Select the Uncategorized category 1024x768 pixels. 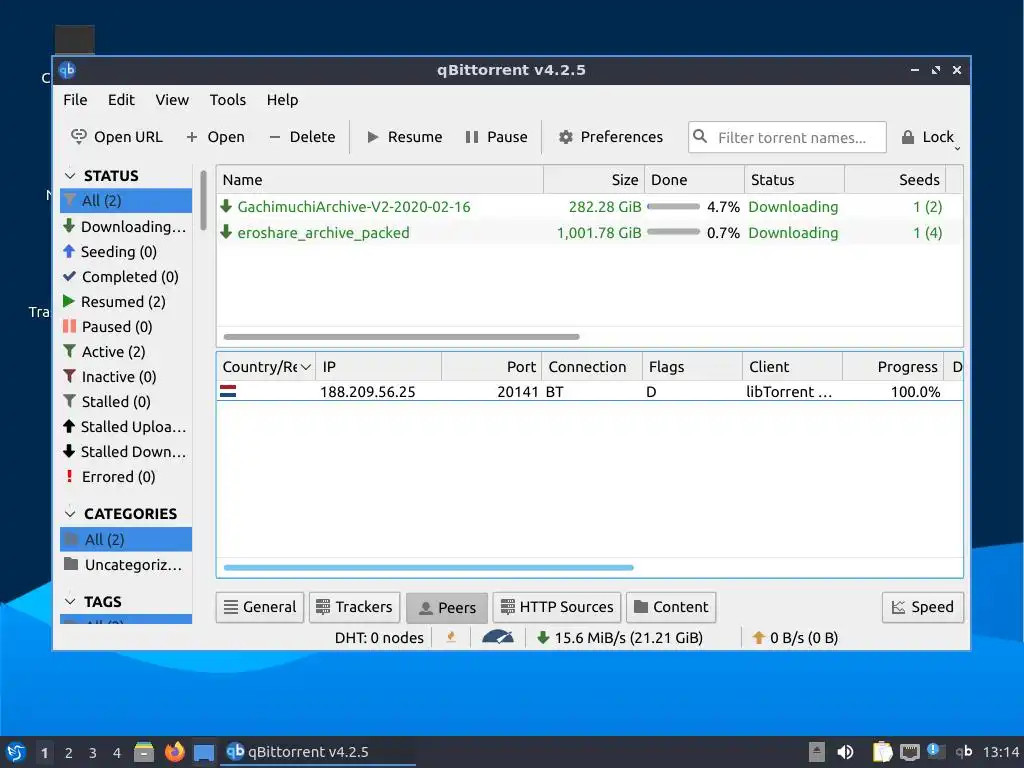point(126,564)
